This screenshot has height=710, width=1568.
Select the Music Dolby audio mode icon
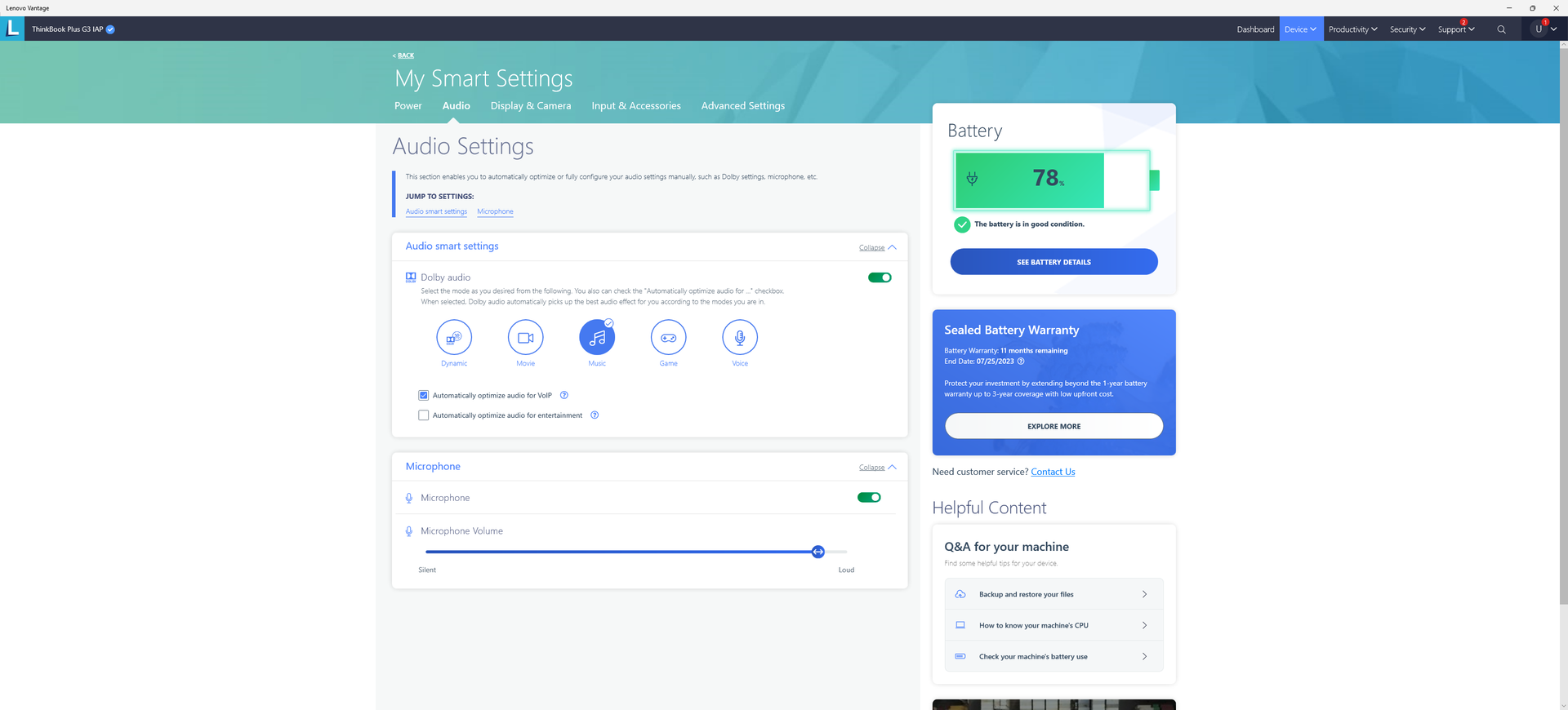[597, 337]
